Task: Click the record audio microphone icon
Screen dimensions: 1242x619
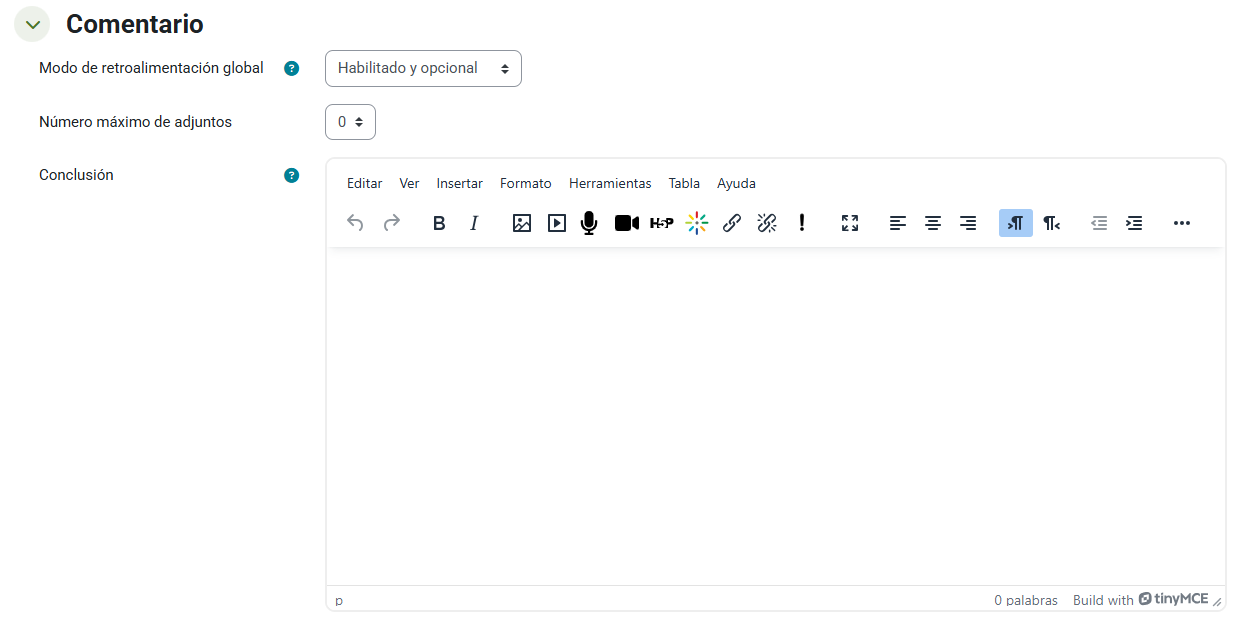Action: click(x=589, y=223)
